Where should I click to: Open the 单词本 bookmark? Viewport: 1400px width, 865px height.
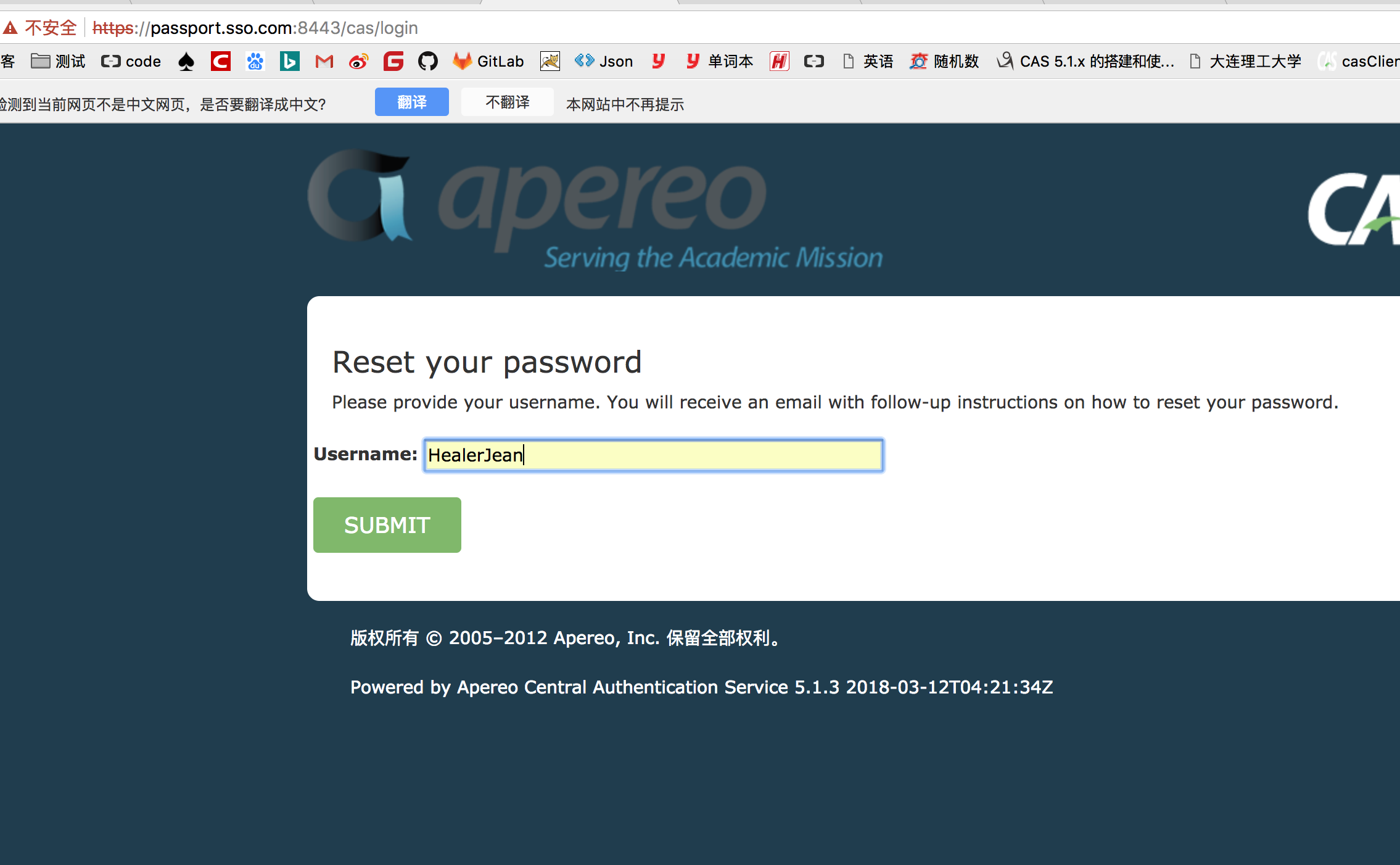(719, 61)
